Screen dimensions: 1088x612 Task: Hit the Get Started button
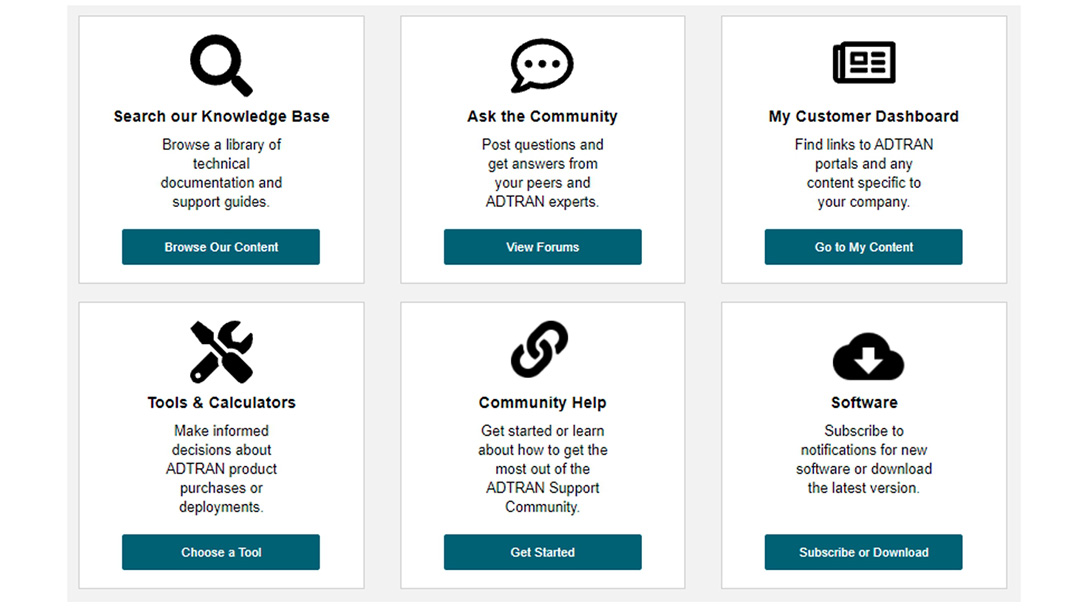[542, 552]
